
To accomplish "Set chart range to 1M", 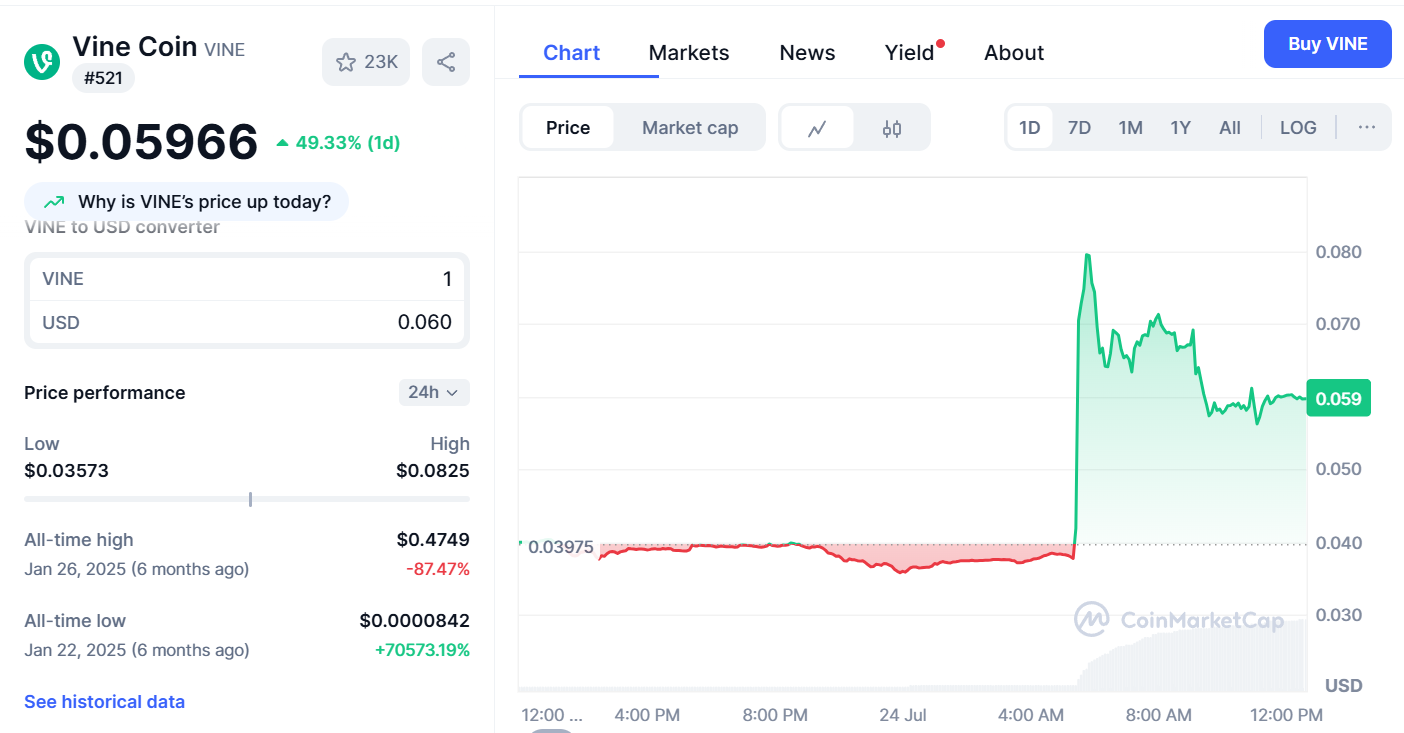I will tap(1130, 128).
